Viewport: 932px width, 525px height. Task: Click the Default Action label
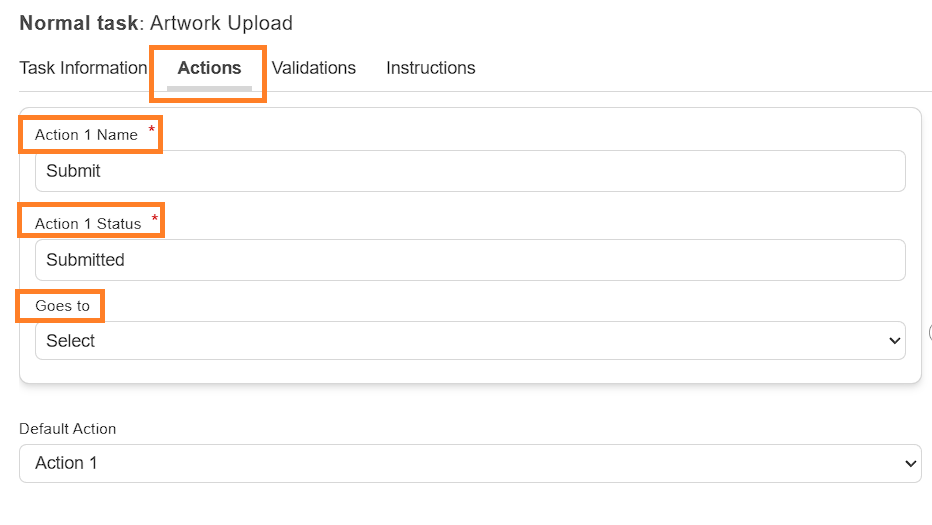(68, 429)
